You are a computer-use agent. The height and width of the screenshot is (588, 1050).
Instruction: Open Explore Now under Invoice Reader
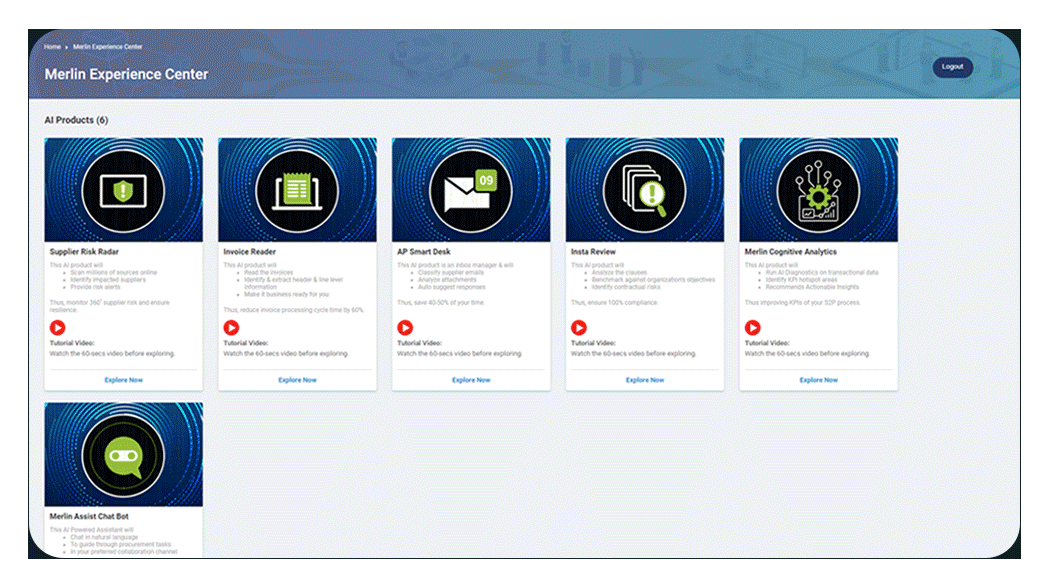pos(297,380)
